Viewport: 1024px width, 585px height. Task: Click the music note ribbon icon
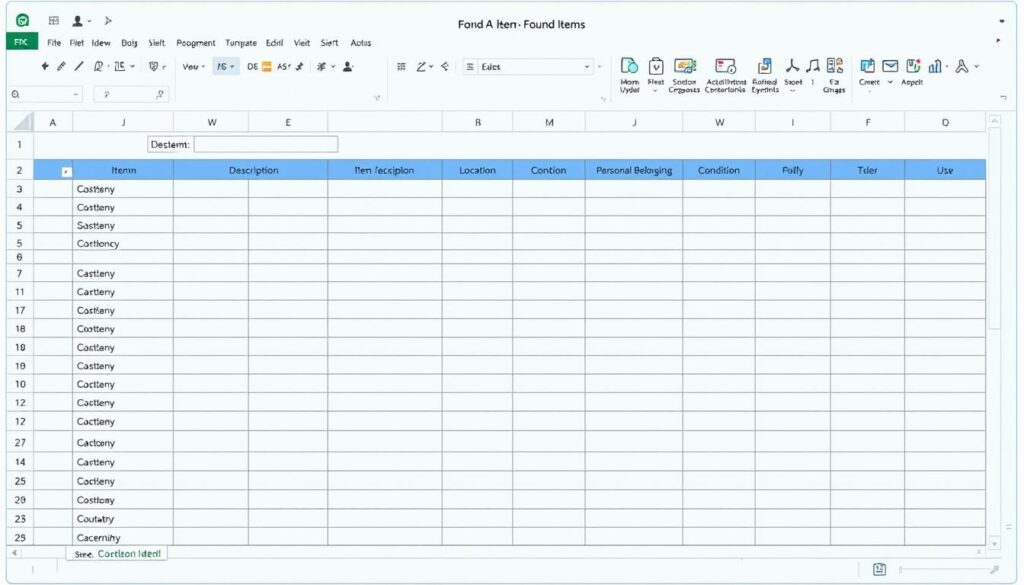click(x=812, y=65)
